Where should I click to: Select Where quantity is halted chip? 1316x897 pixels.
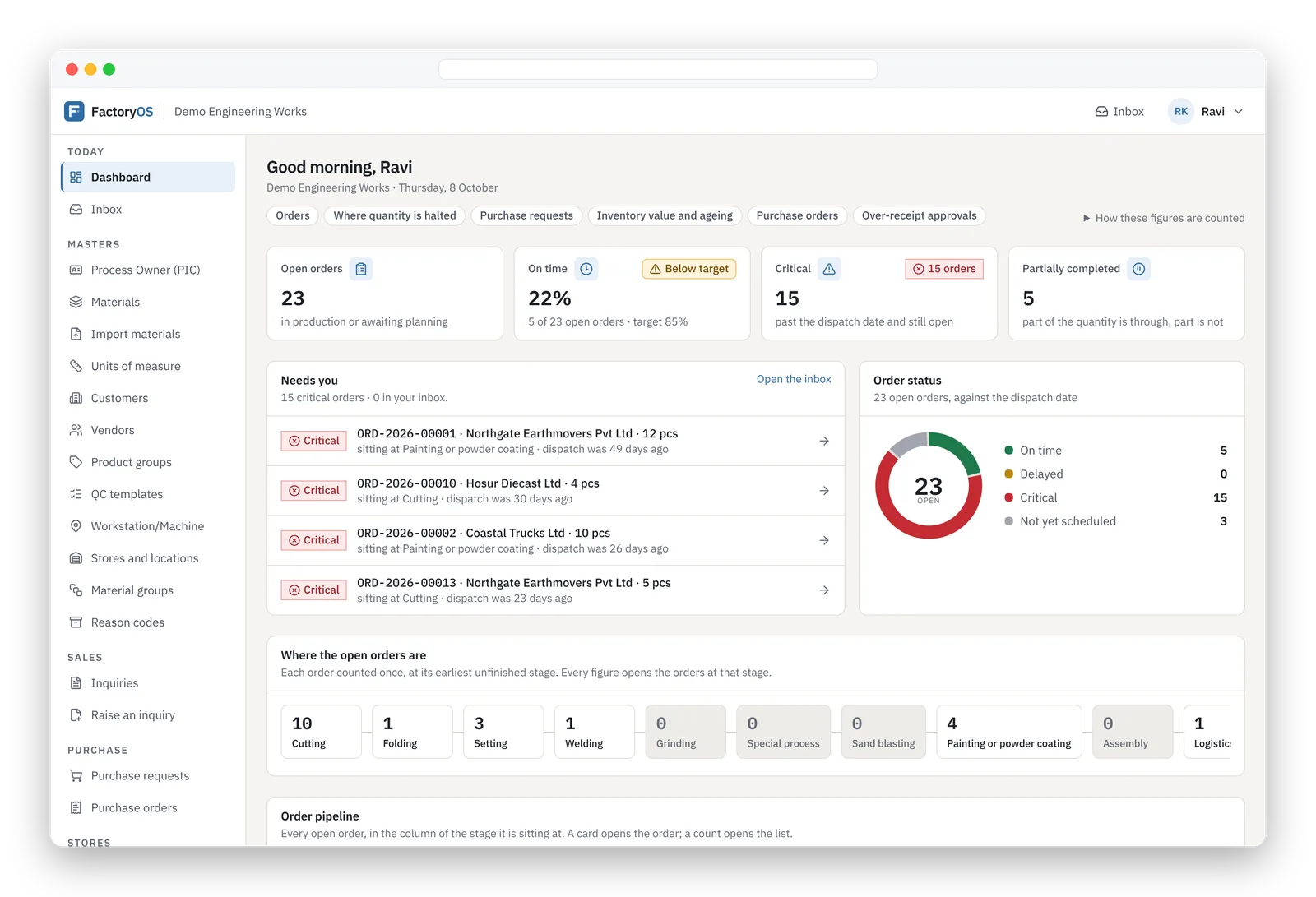395,215
